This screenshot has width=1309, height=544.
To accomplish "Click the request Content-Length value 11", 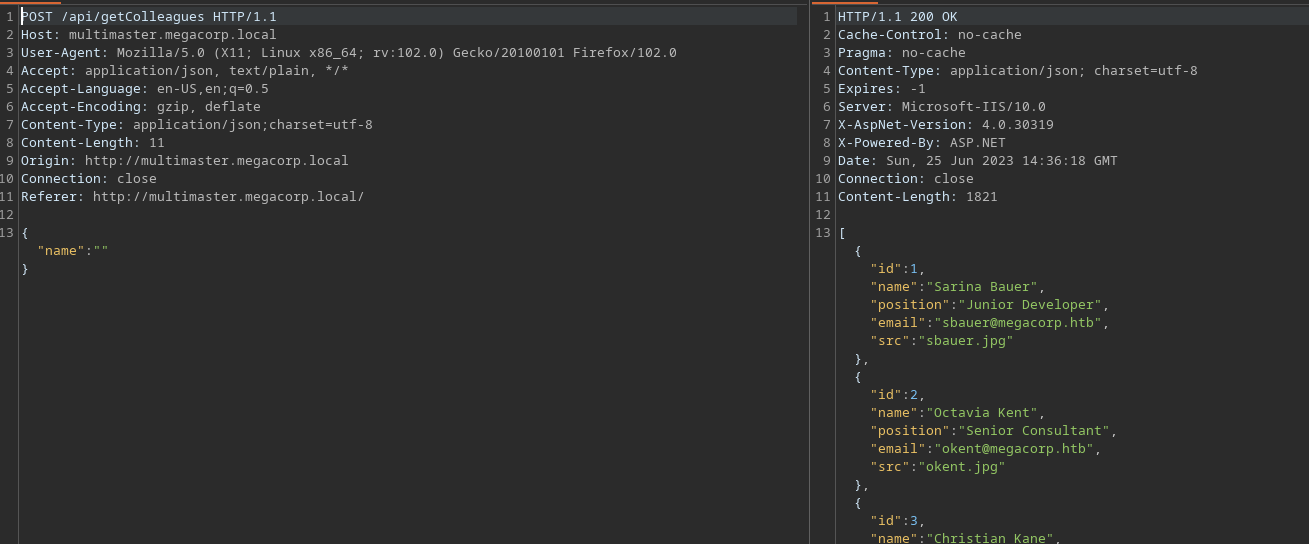I will pos(157,143).
